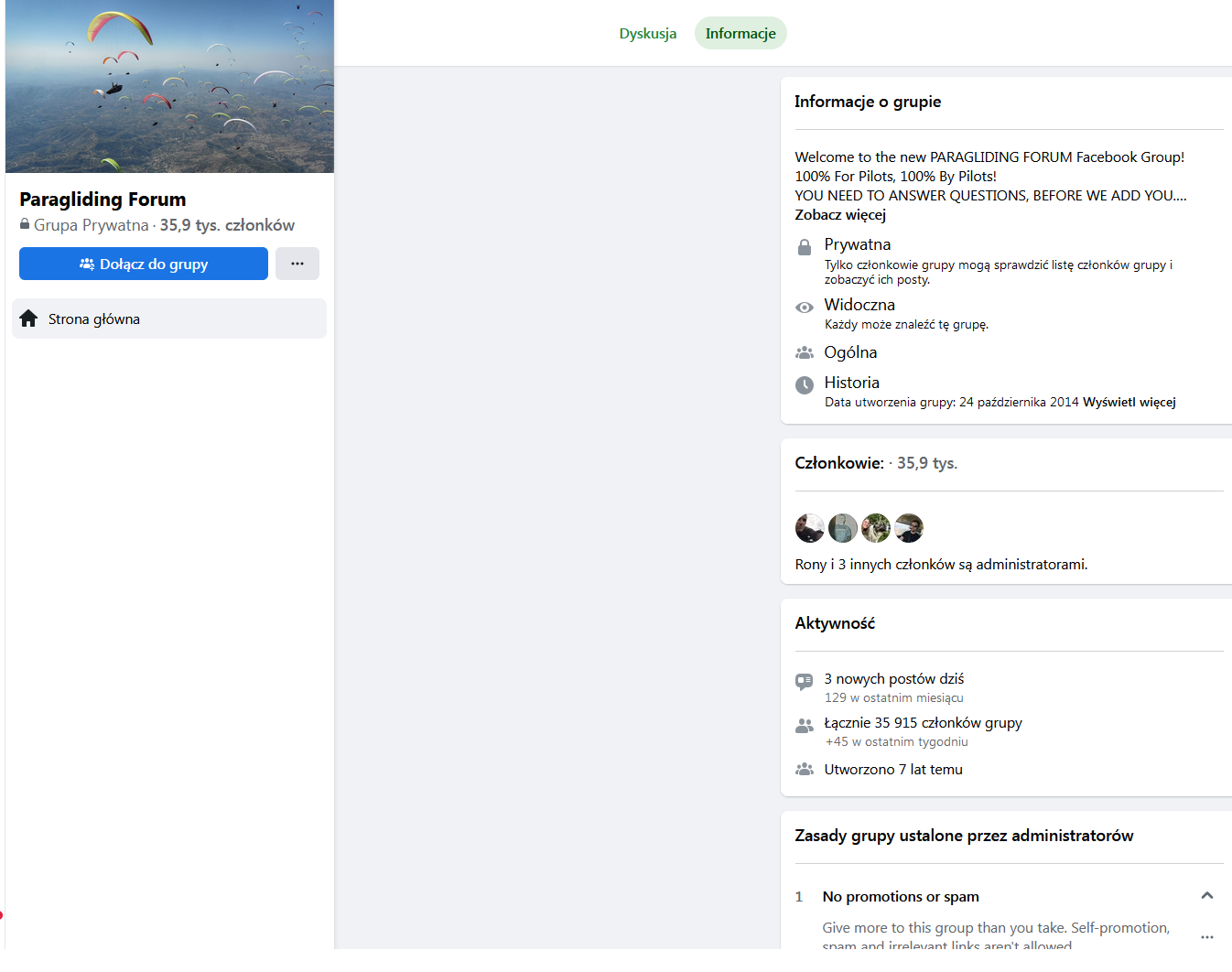Click the Członkowie: heading
This screenshot has width=1232, height=972.
pyautogui.click(x=839, y=463)
